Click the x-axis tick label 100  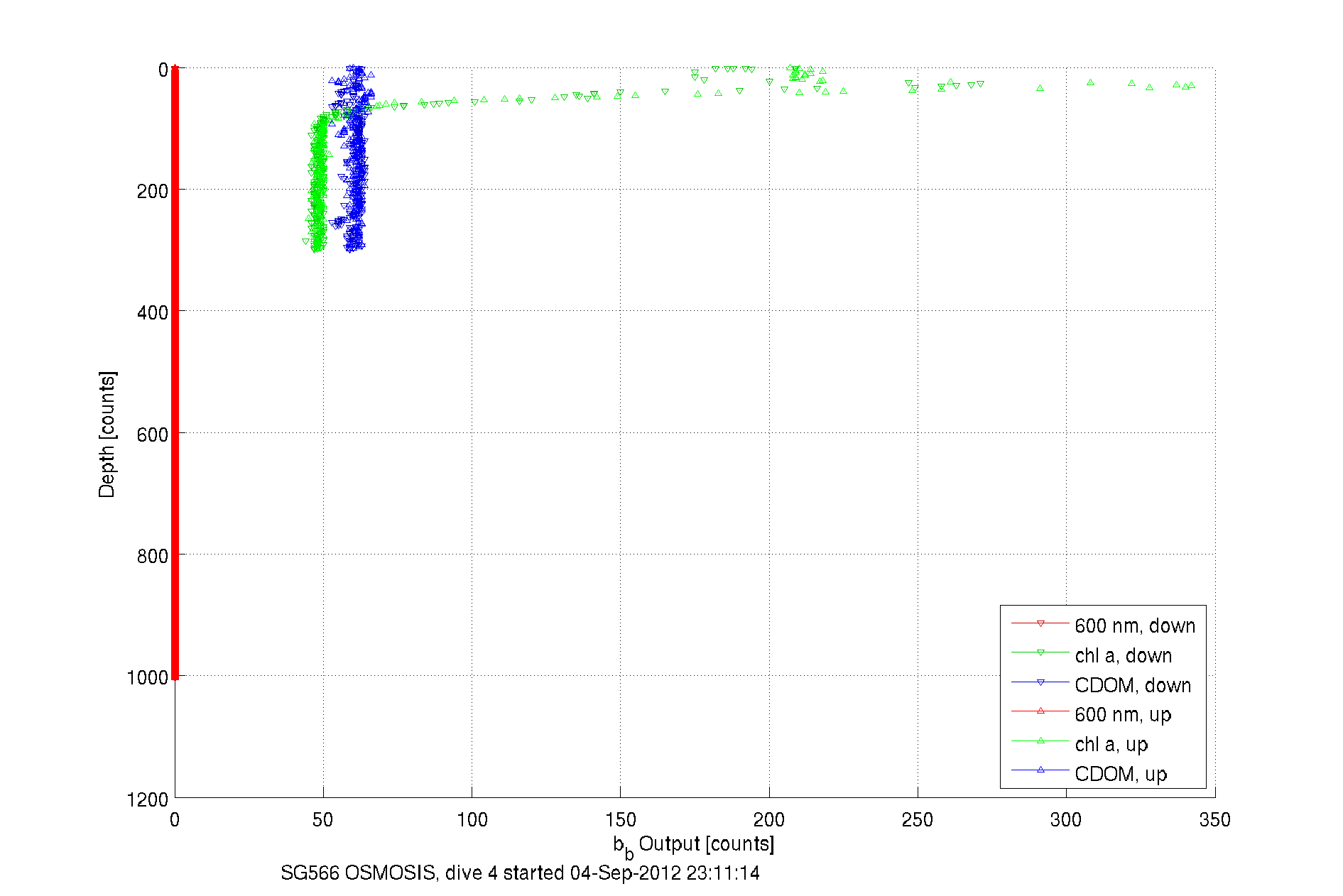tap(472, 820)
